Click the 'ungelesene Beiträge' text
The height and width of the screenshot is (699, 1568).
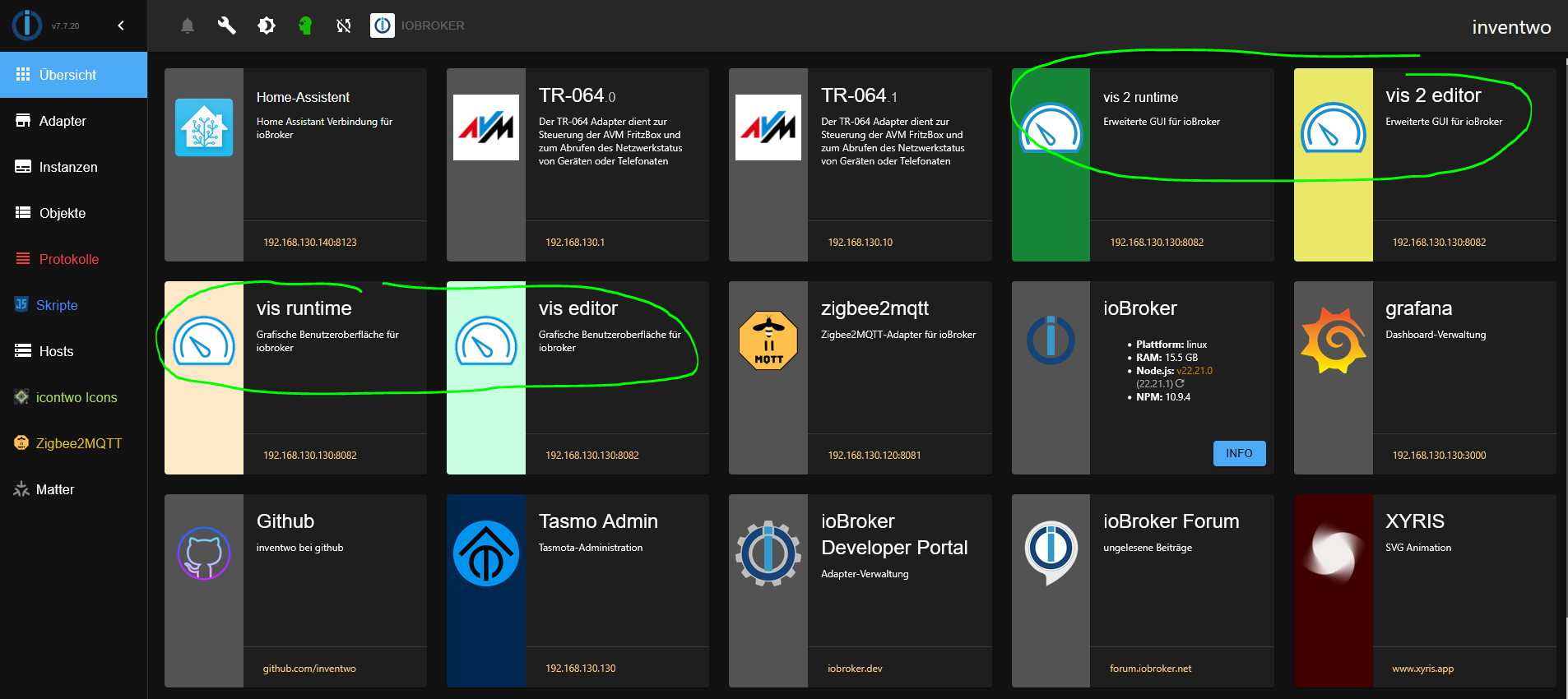[x=1148, y=548]
